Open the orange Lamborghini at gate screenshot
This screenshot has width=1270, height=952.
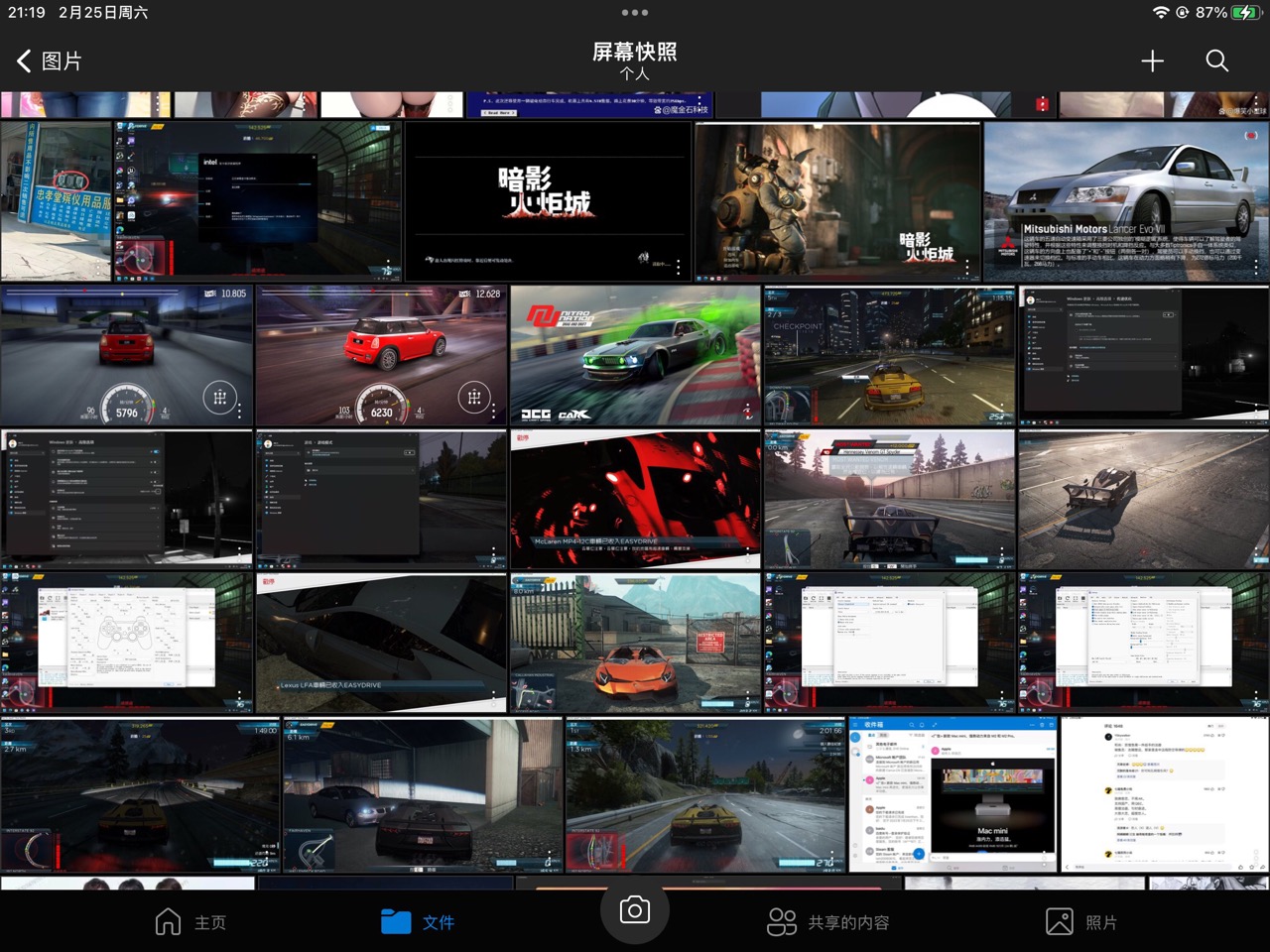[x=636, y=643]
